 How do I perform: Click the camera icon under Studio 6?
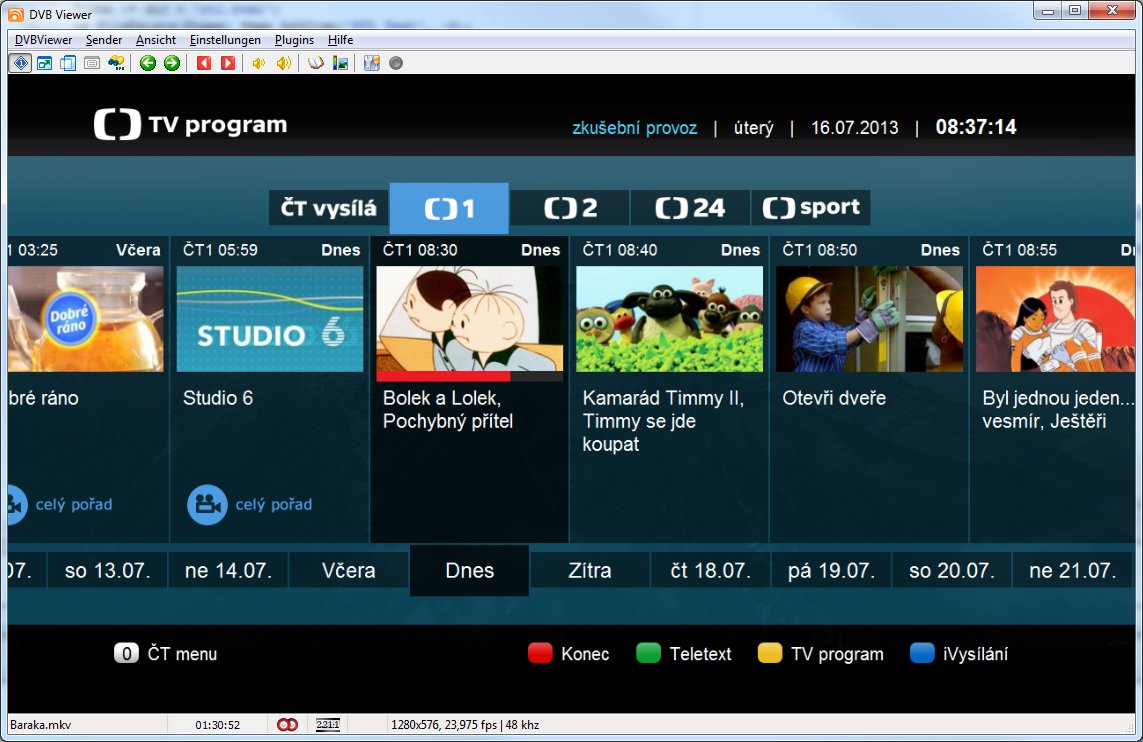click(207, 504)
